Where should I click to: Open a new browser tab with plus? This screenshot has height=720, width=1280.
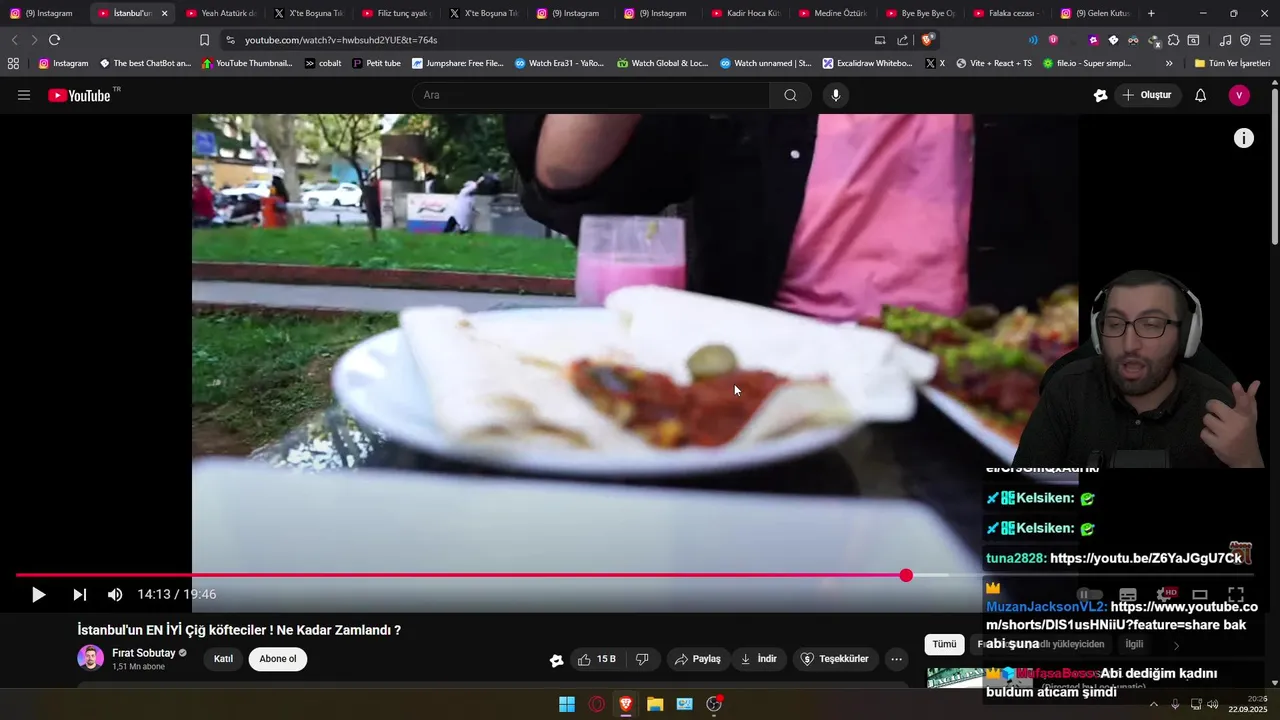(x=1151, y=13)
